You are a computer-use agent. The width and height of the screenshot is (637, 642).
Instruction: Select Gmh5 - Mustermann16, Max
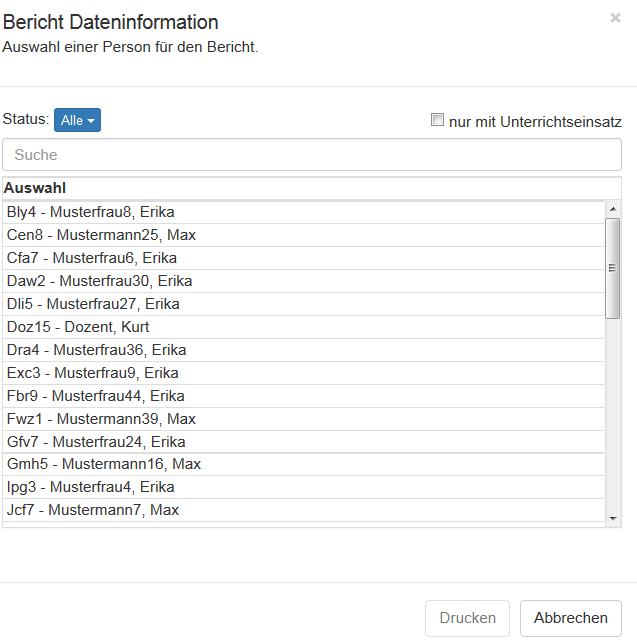click(x=104, y=464)
